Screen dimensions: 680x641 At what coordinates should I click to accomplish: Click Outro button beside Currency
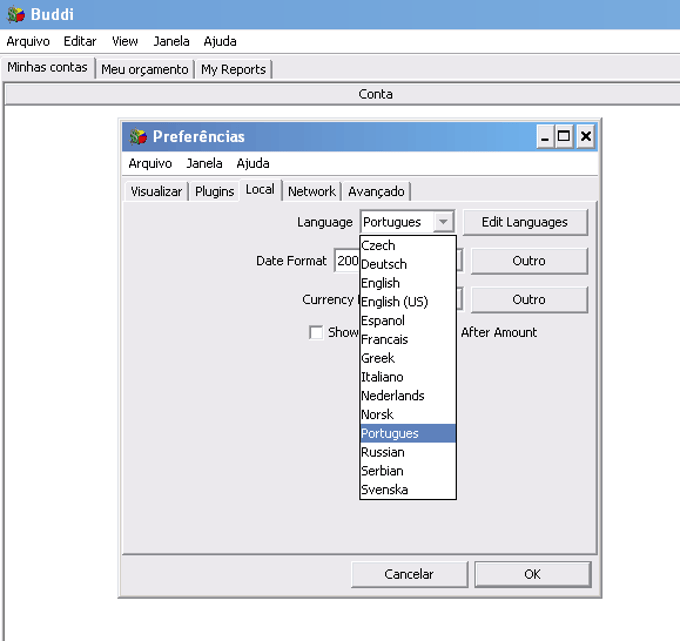529,299
